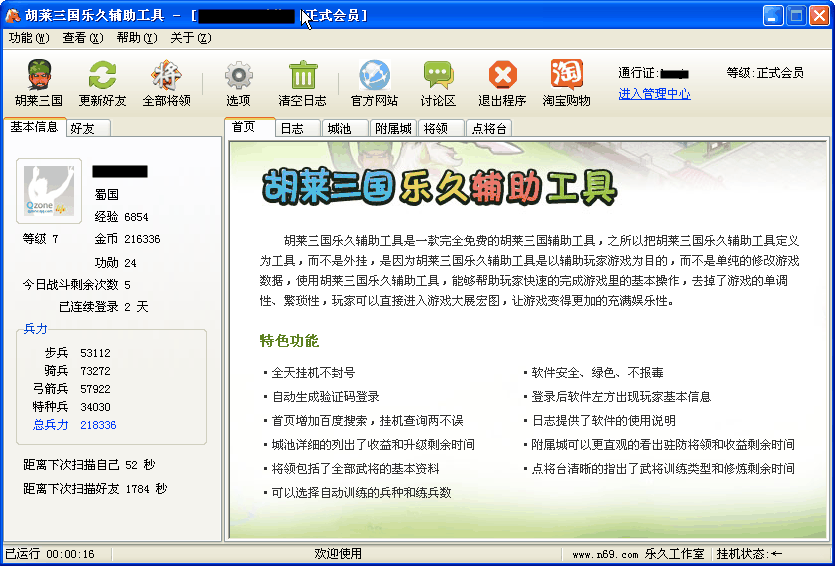
Task: Open the 讨论区 chat icon
Action: (438, 83)
